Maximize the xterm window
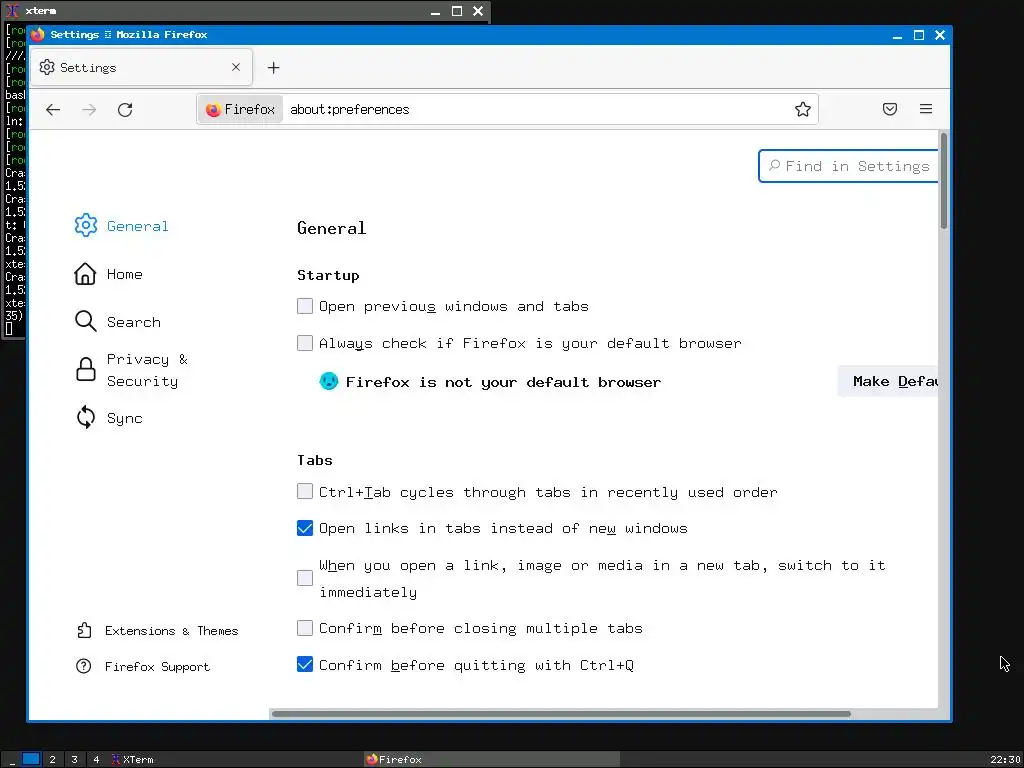Screen dimensions: 1024x768 pyautogui.click(x=457, y=11)
